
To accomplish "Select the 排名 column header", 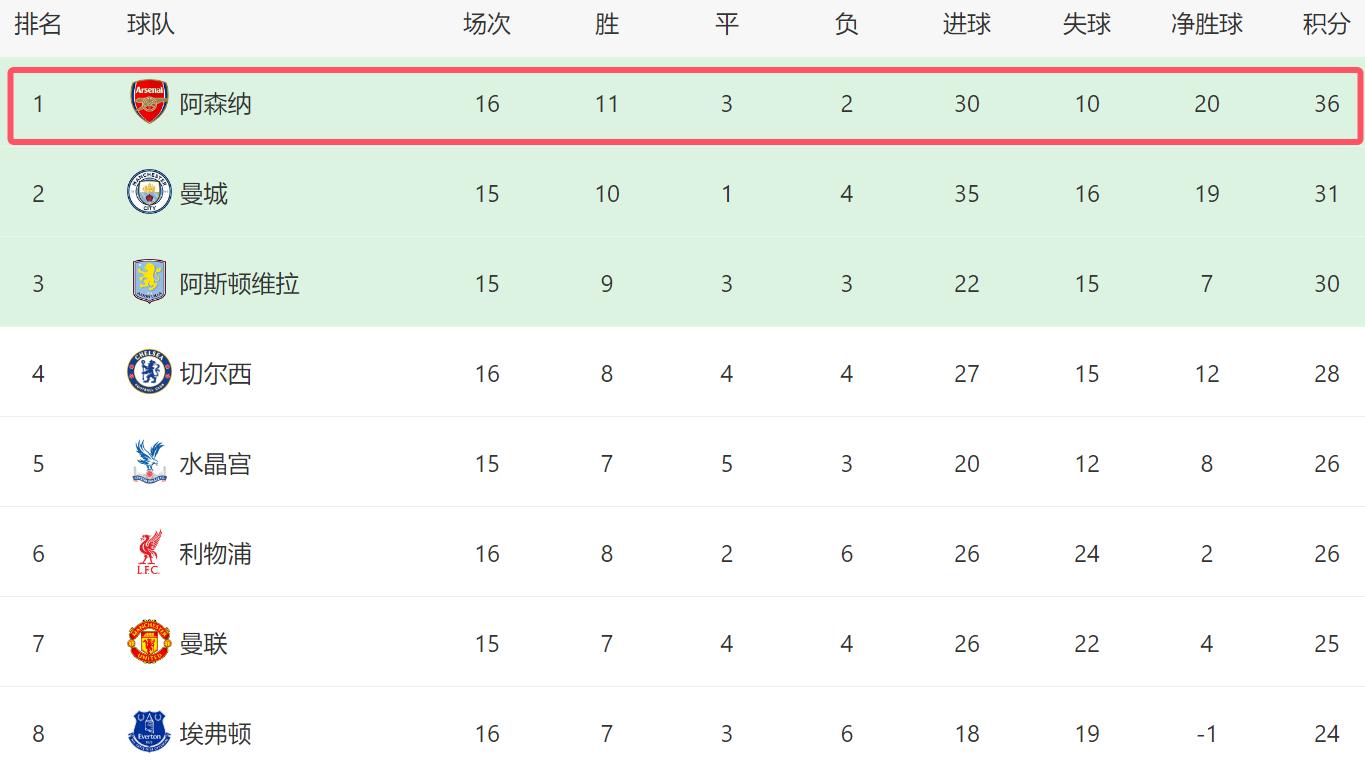I will pos(38,25).
